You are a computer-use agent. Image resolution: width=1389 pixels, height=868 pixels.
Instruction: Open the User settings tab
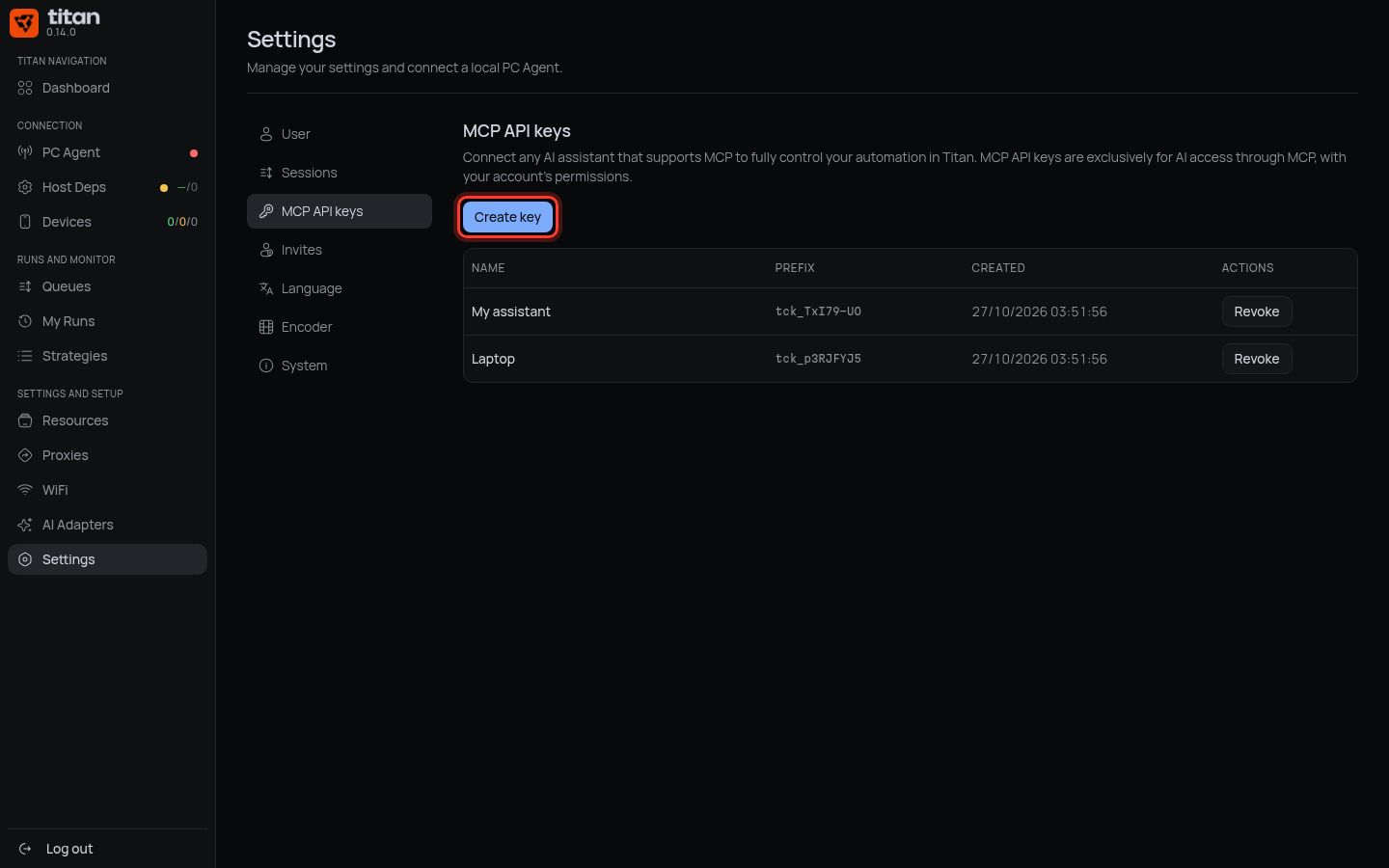340,134
